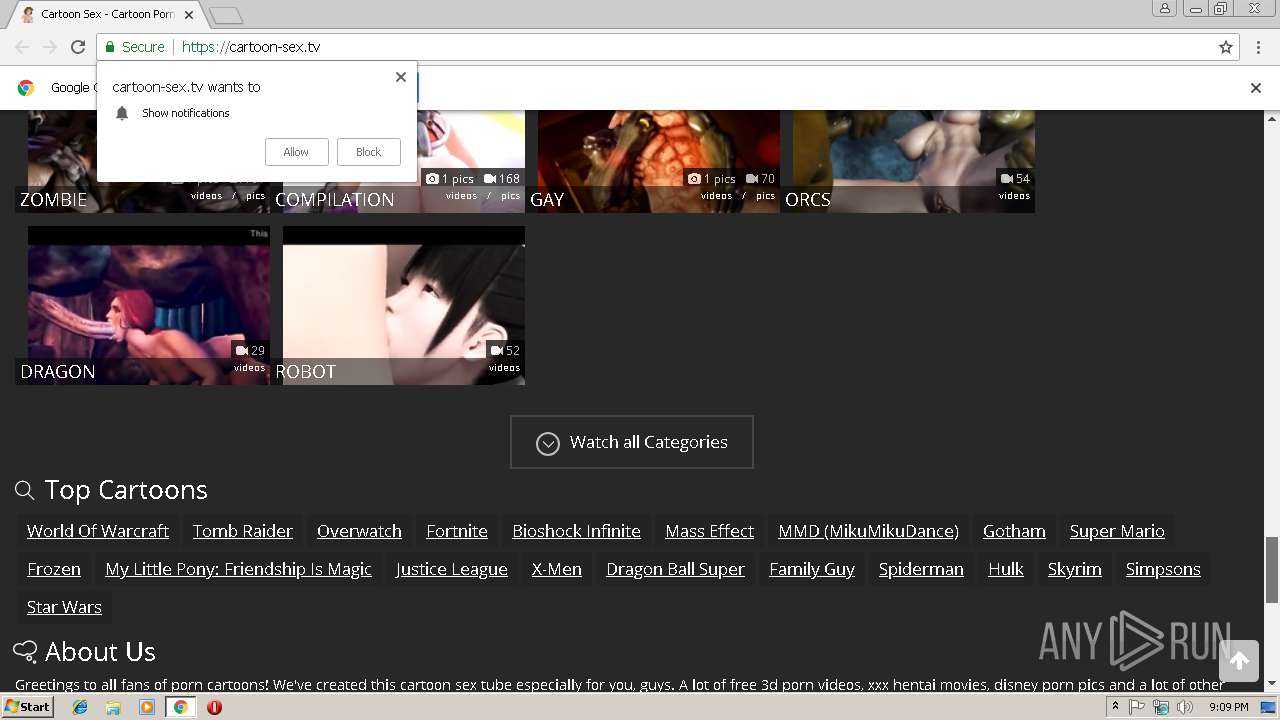Open the DRAGON category label
This screenshot has height=720, width=1280.
click(58, 371)
